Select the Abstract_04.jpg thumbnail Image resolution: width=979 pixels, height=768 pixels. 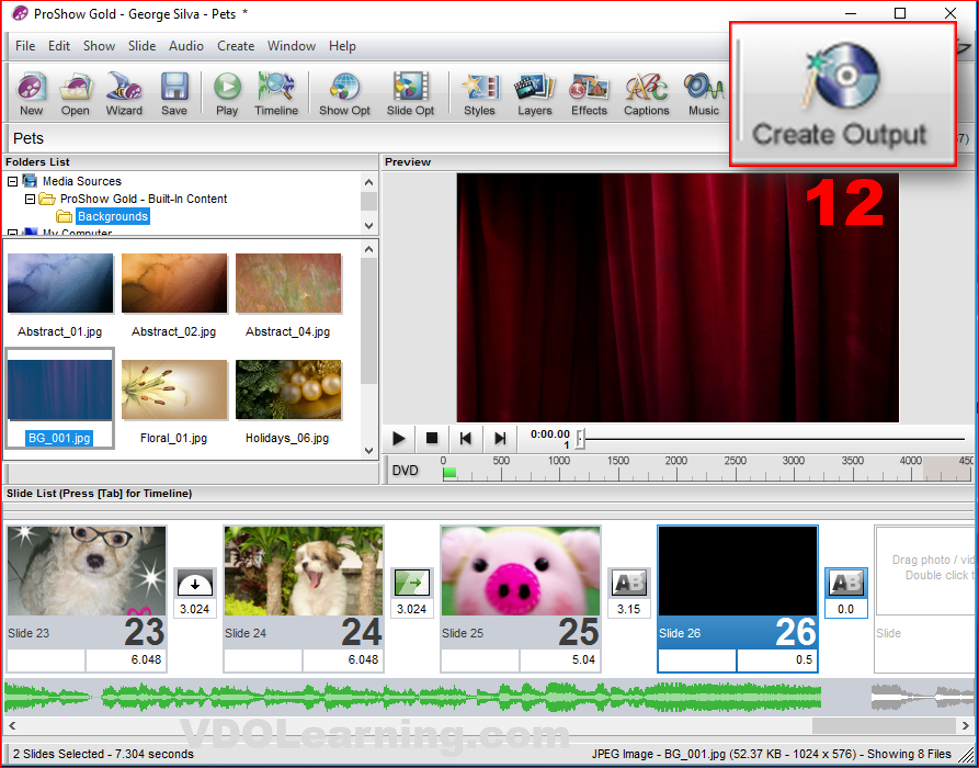point(288,283)
